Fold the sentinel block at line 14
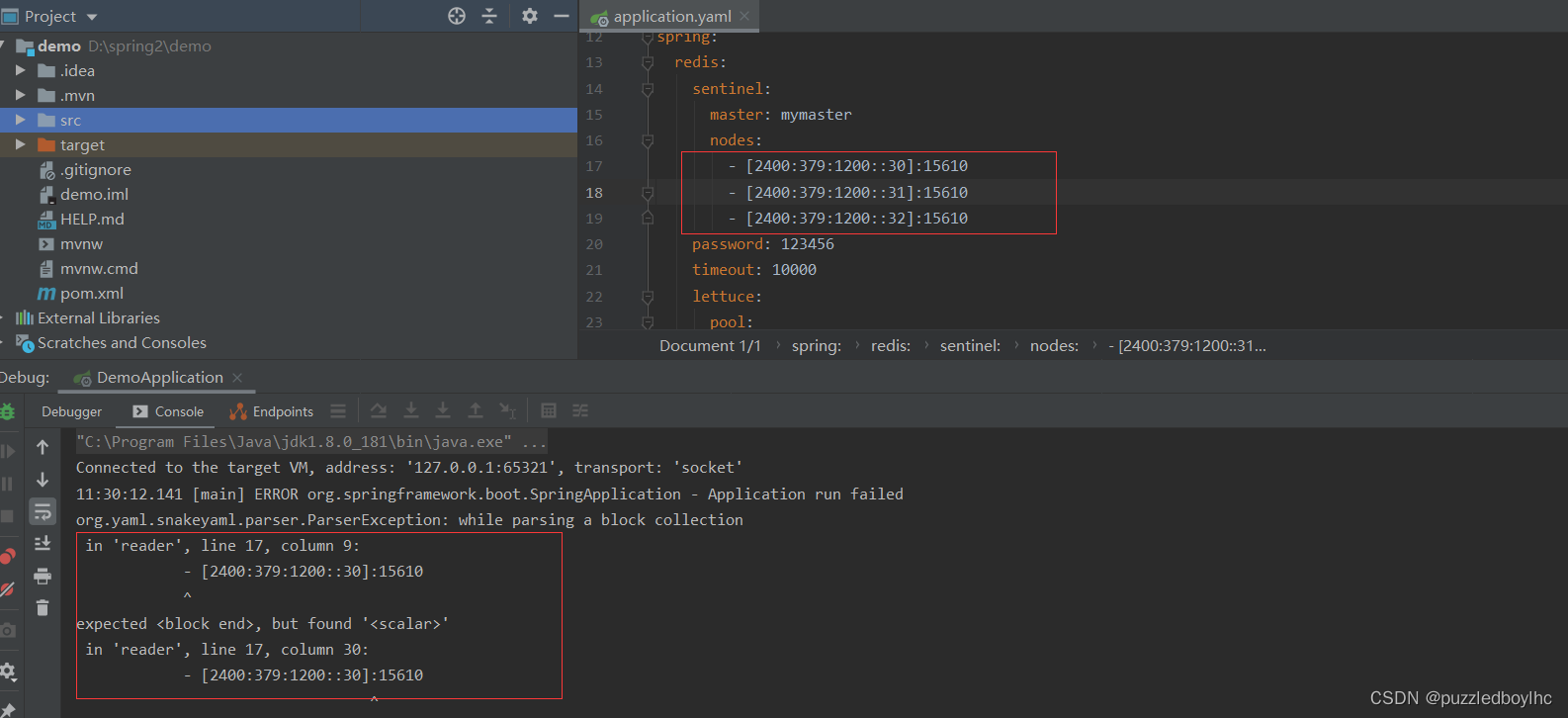This screenshot has width=1568, height=718. coord(648,89)
